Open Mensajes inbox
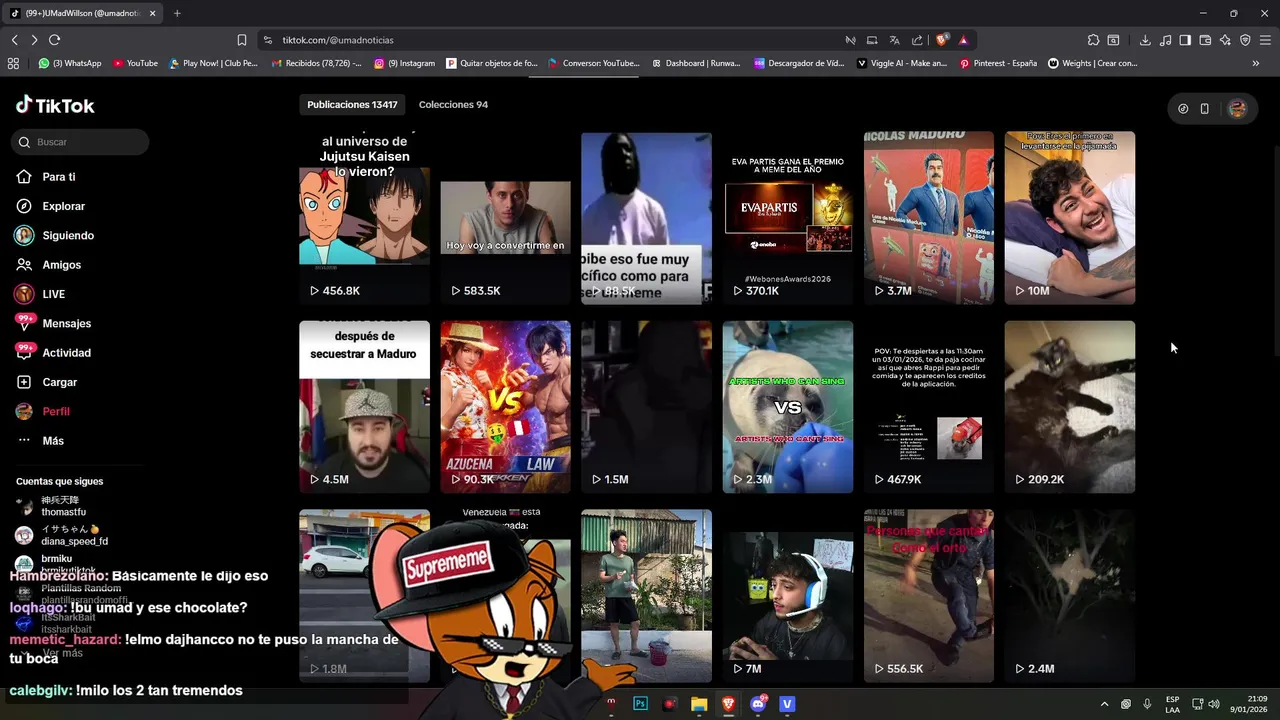The width and height of the screenshot is (1280, 720). pyautogui.click(x=53, y=323)
